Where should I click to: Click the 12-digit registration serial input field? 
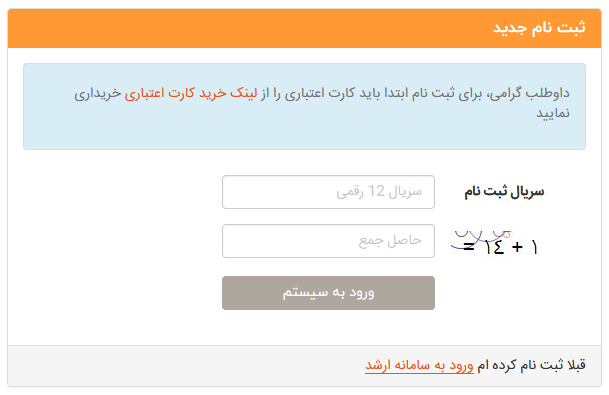point(328,192)
